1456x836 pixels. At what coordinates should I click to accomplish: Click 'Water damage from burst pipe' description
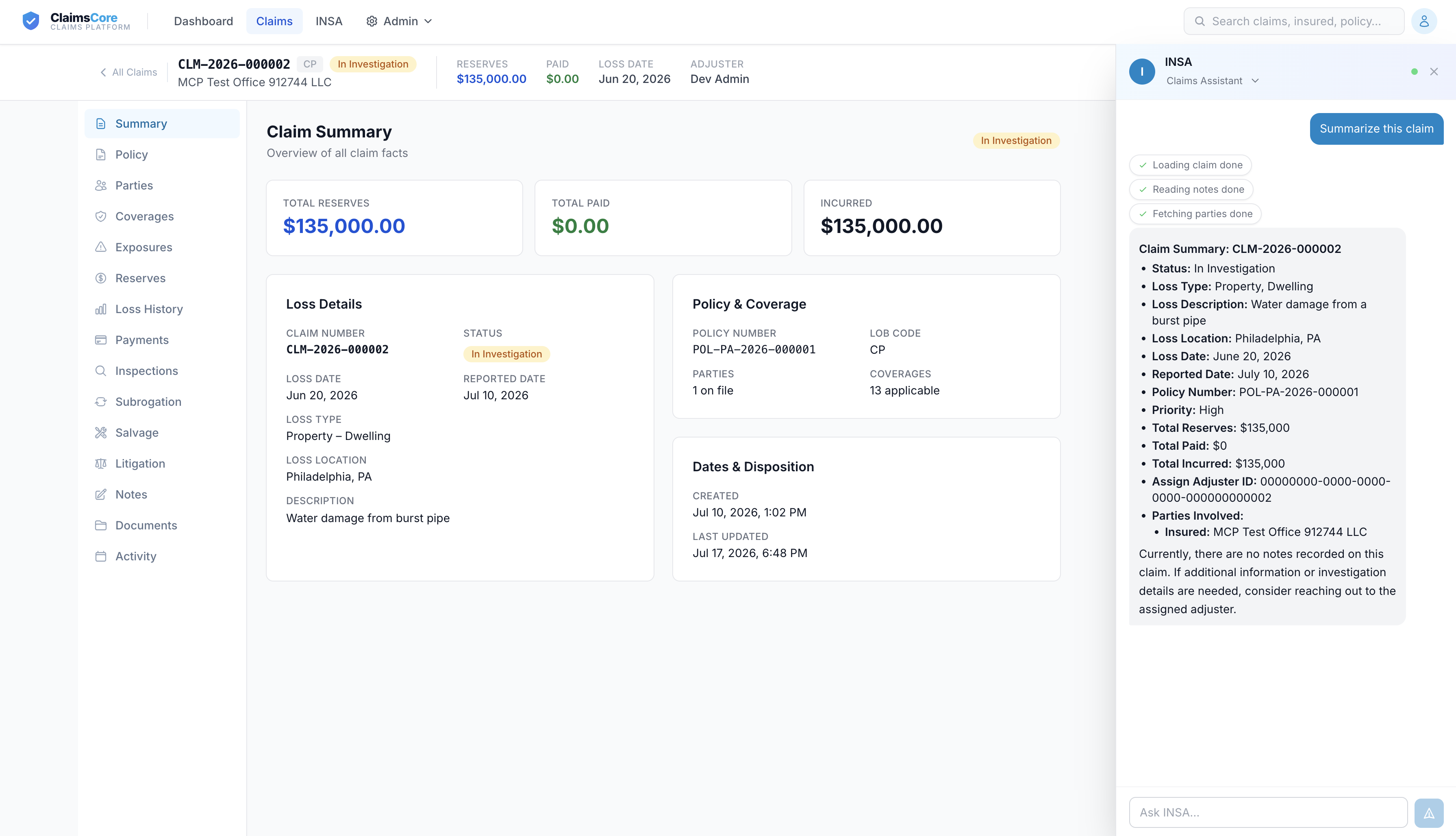[x=368, y=518]
